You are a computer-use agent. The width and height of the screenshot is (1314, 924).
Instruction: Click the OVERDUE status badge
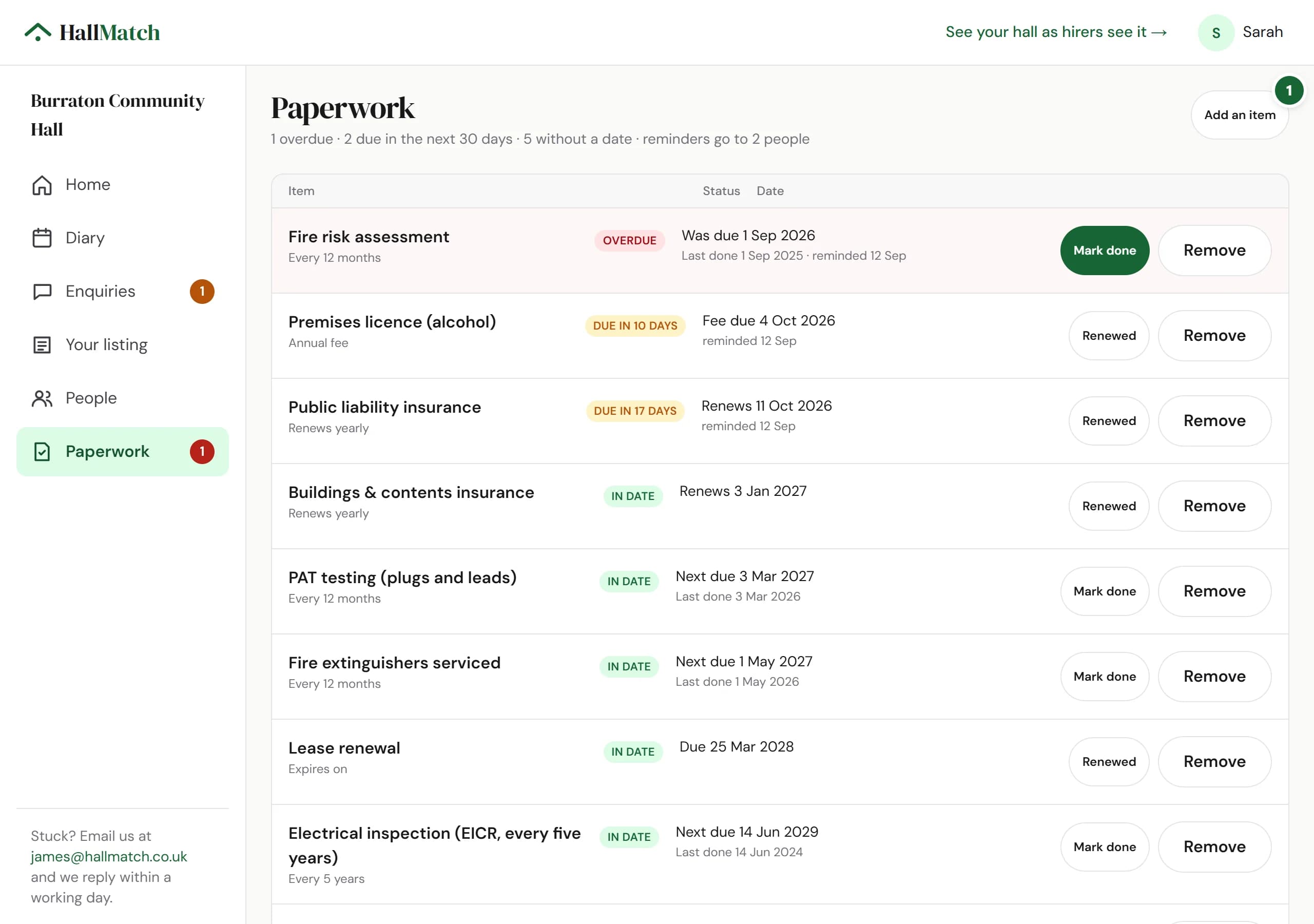click(x=629, y=241)
